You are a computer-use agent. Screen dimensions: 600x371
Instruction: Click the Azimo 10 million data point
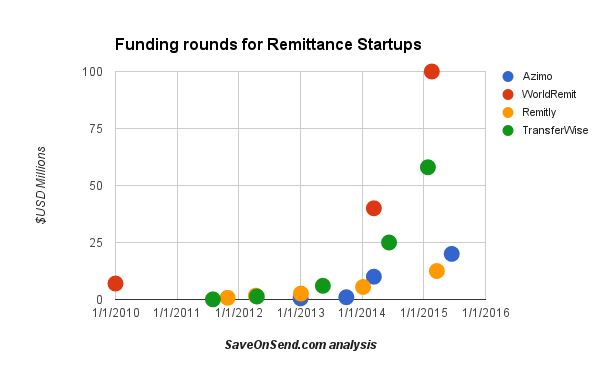[374, 277]
